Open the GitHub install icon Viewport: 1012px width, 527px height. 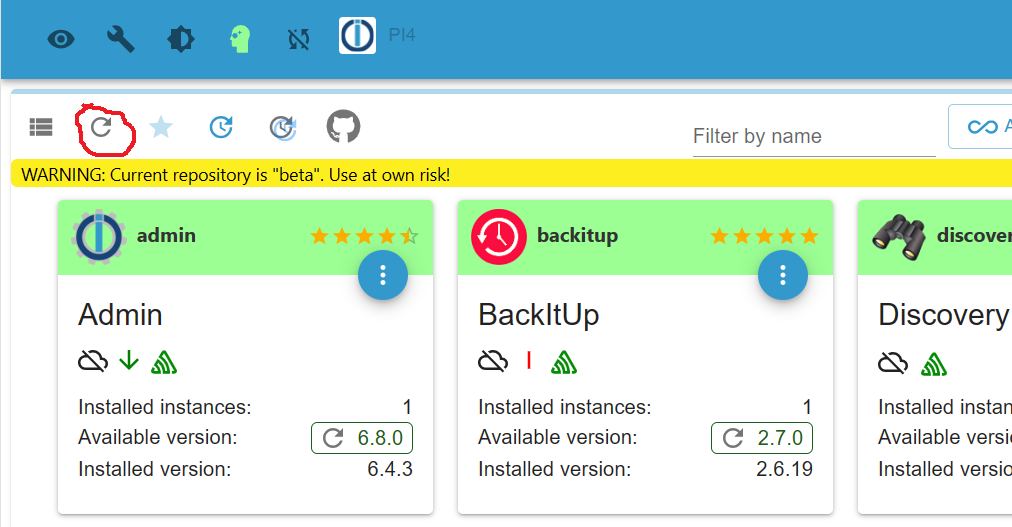point(343,126)
